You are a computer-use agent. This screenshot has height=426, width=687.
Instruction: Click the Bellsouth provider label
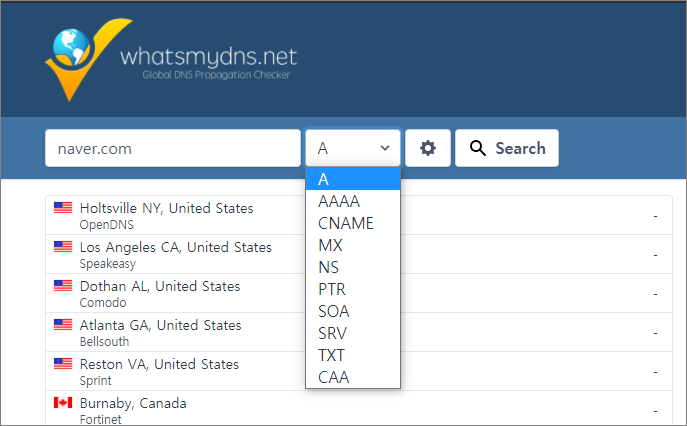[104, 342]
